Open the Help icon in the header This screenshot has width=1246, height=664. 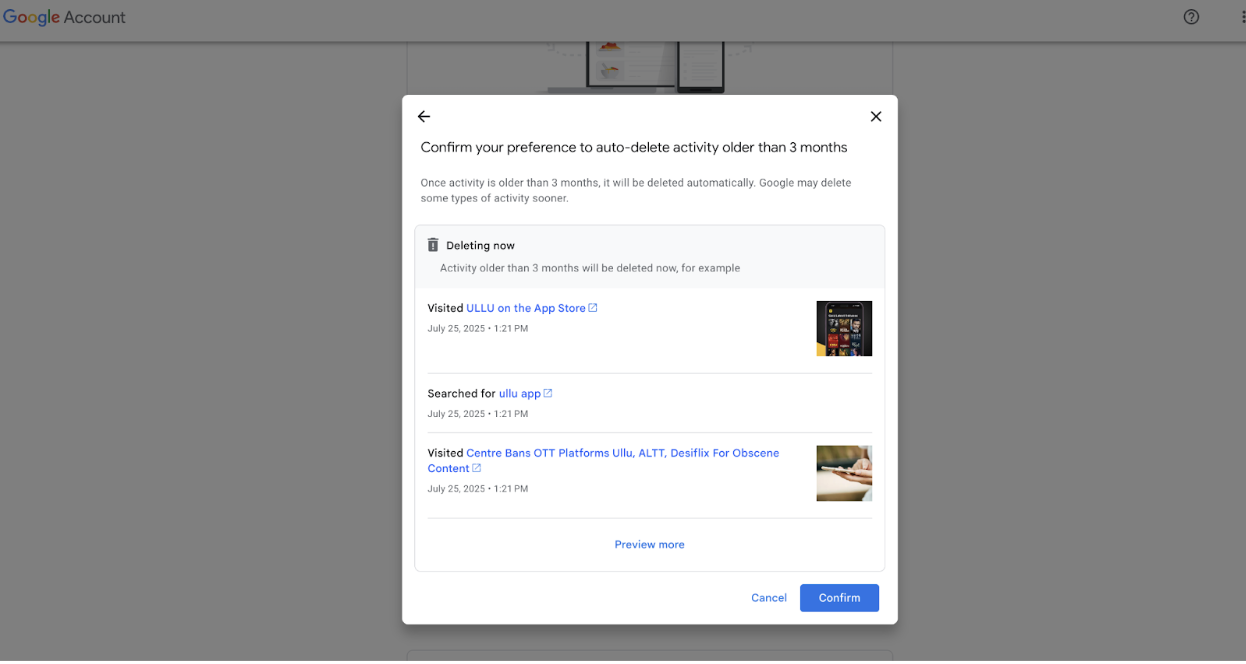[1191, 17]
